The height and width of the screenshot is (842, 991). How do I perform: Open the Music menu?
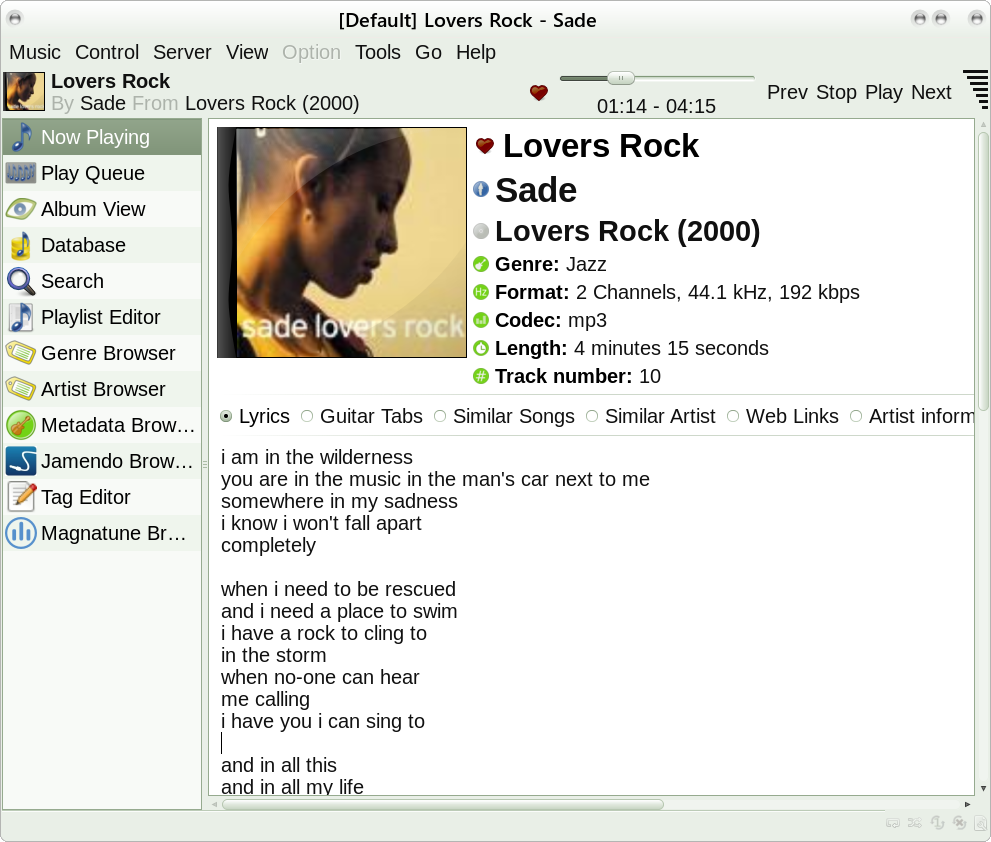click(x=35, y=52)
